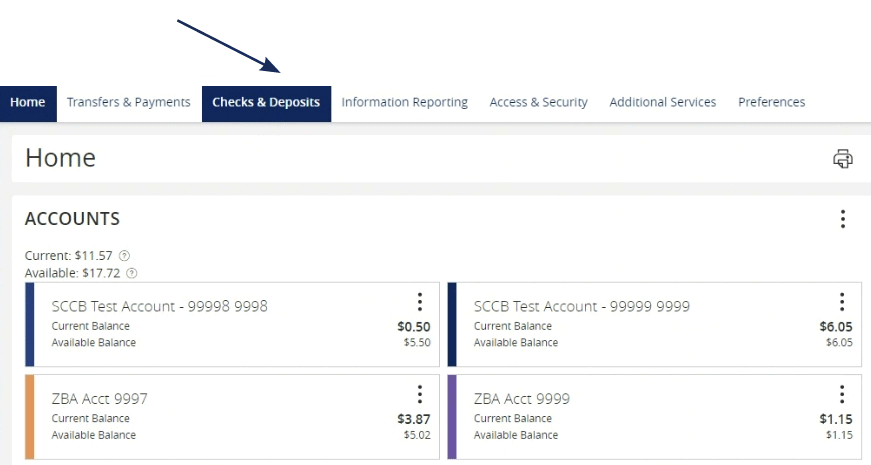
Task: Open Transfers & Payments menu
Action: [129, 102]
